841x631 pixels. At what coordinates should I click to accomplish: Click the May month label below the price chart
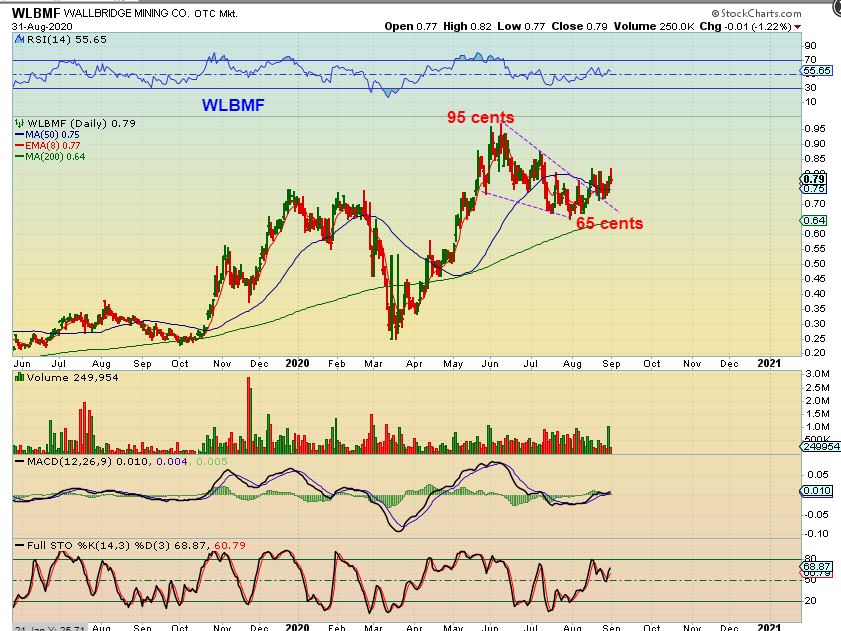tap(453, 363)
